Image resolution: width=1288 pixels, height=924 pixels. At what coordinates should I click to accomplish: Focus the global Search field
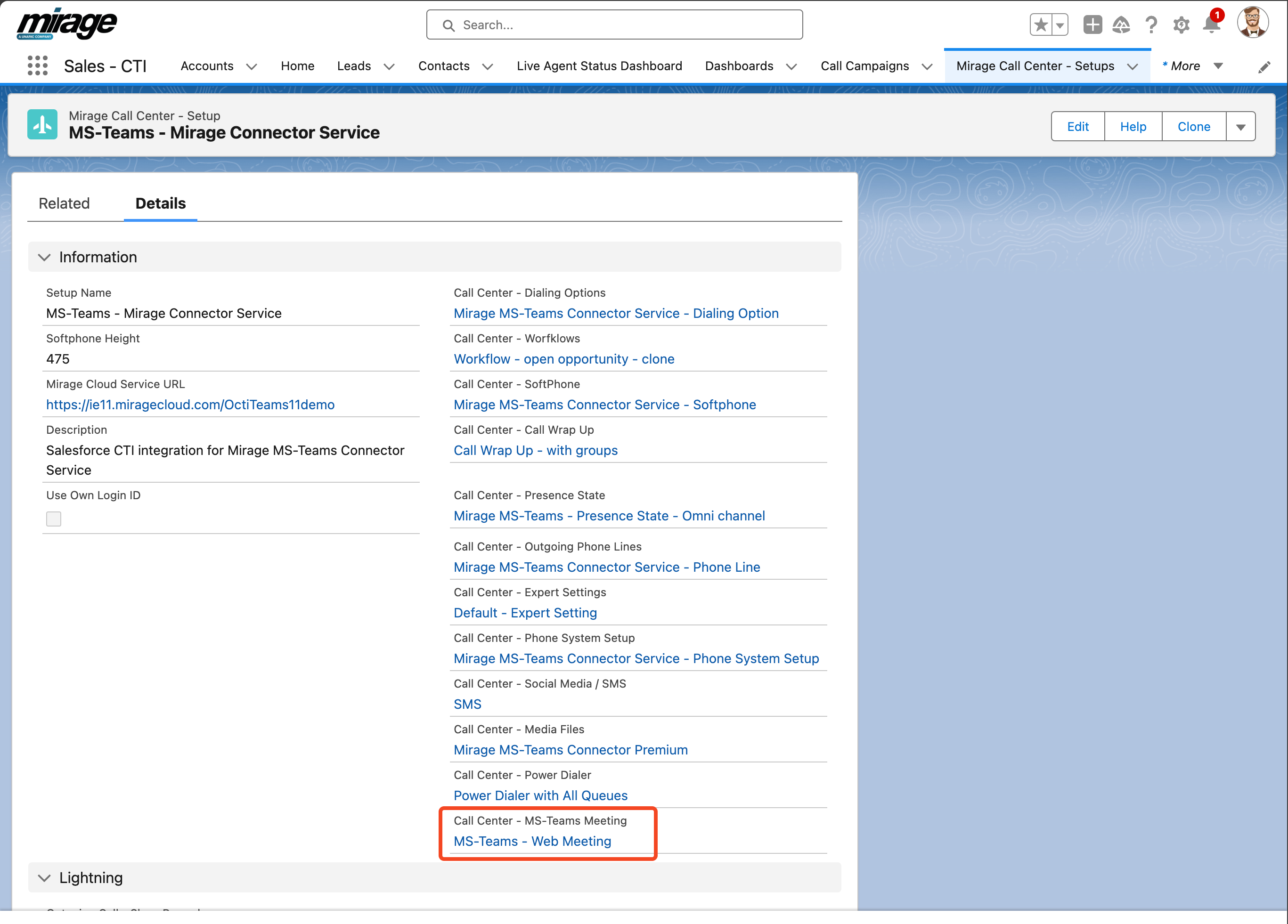[x=614, y=25]
